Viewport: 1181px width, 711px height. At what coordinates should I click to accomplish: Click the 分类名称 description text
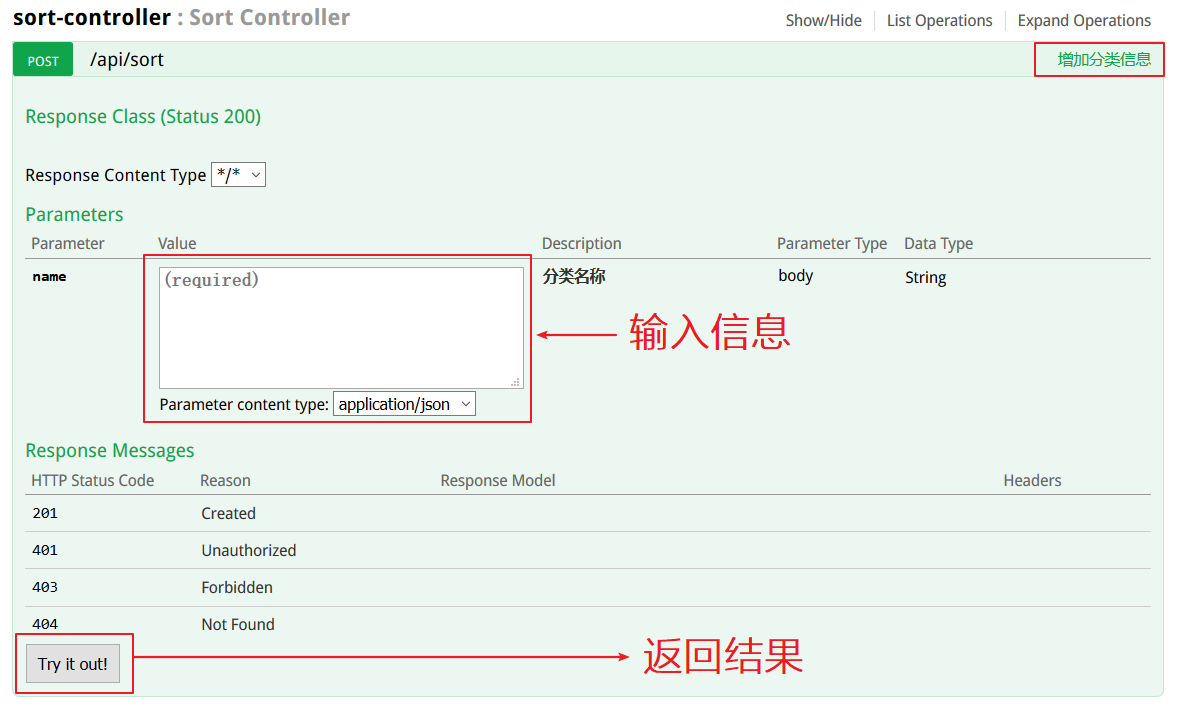coord(574,276)
